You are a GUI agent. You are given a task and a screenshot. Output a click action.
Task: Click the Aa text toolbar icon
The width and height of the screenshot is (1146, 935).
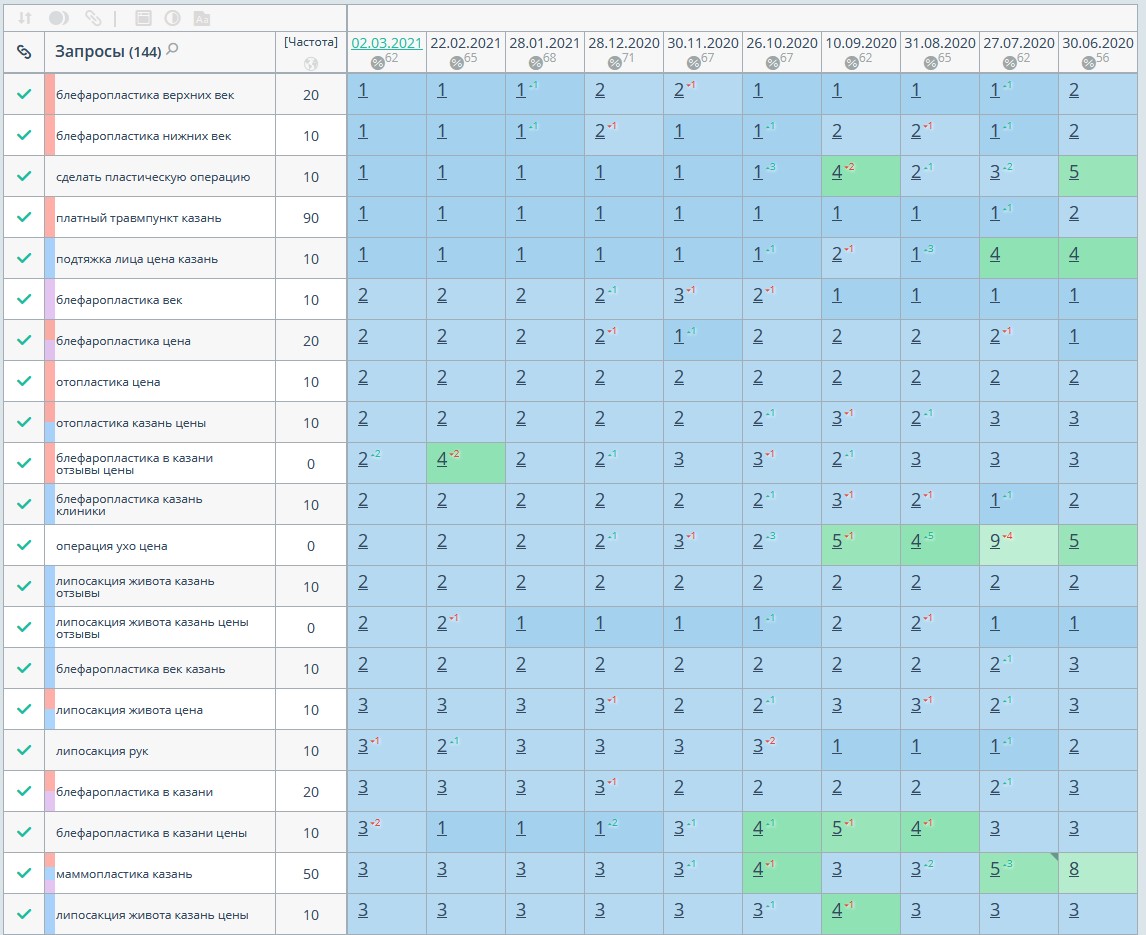201,18
